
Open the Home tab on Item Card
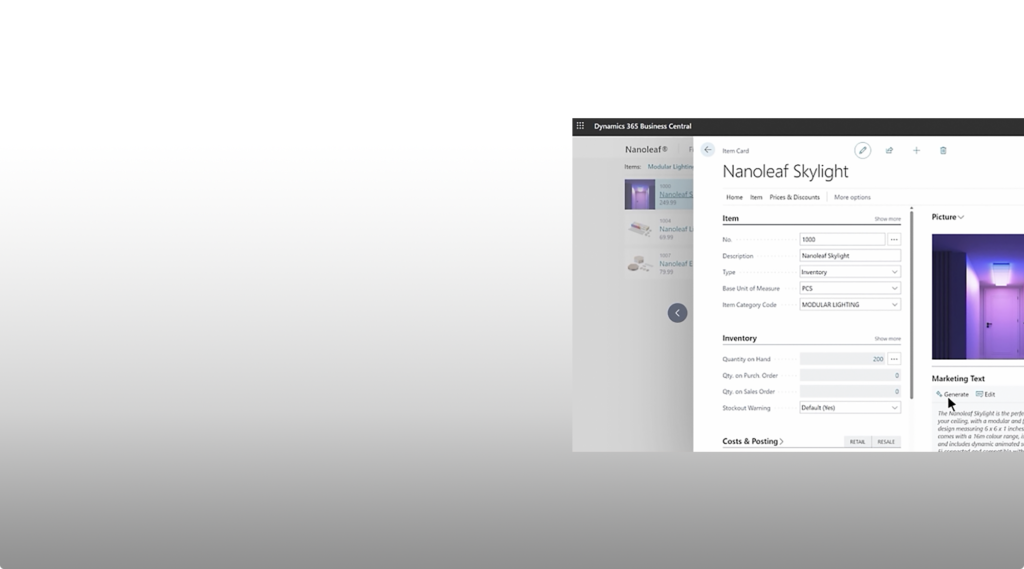(x=734, y=197)
